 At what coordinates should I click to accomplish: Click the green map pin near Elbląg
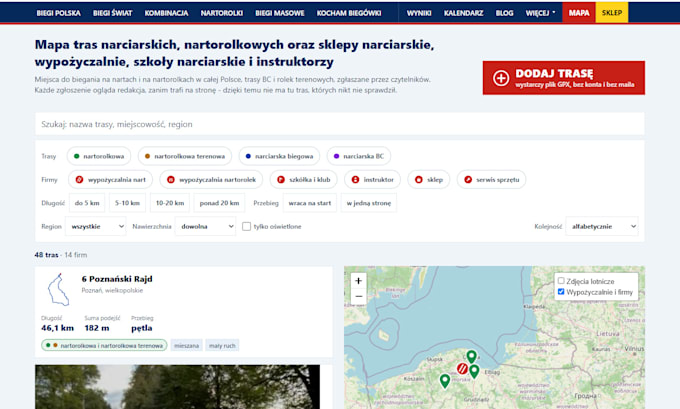coord(474,372)
